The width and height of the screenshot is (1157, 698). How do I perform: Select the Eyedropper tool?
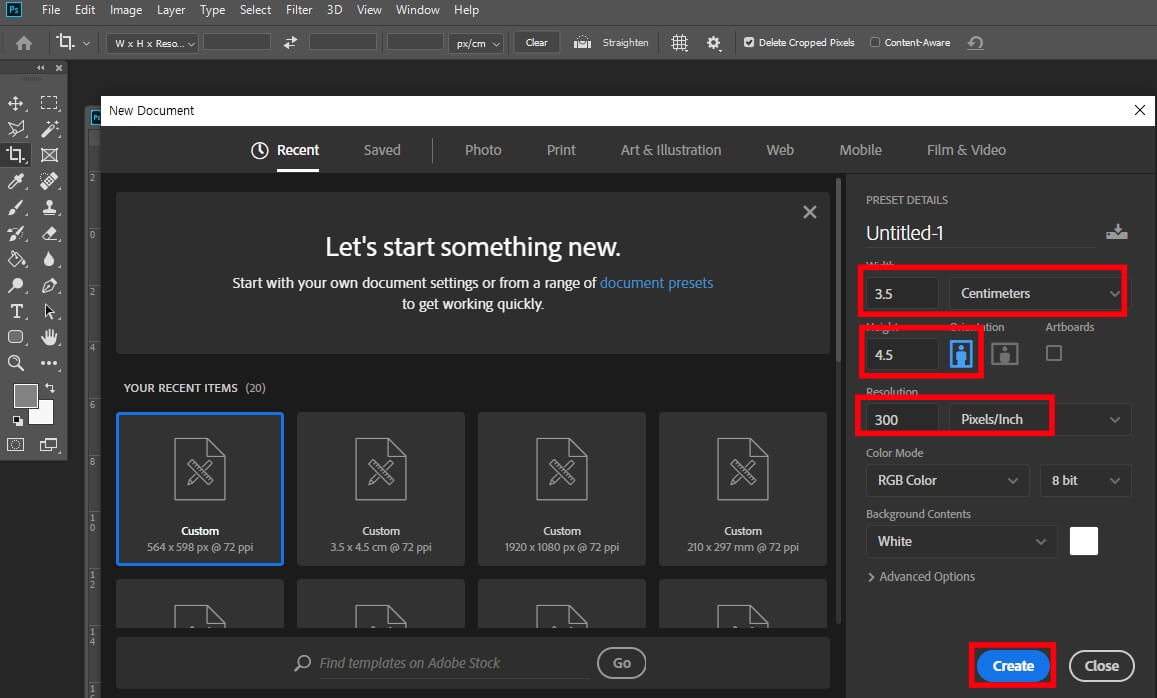(15, 181)
